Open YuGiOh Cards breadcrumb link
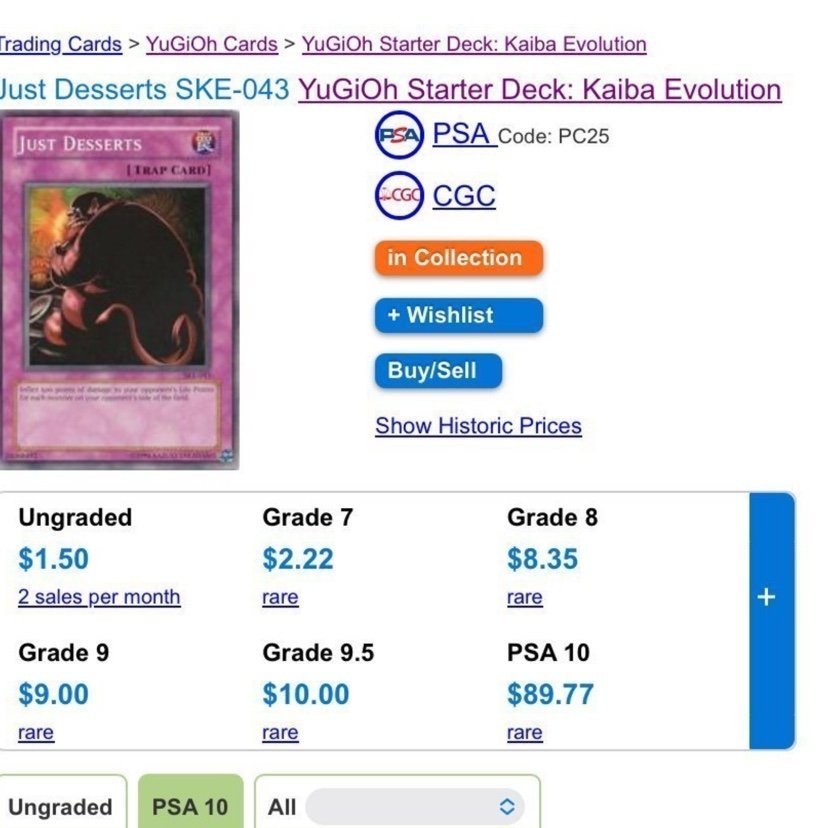Screen dimensions: 828x828 pos(211,44)
